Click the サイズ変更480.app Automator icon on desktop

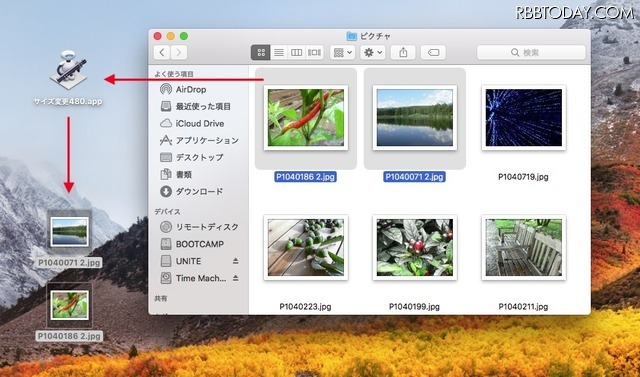click(68, 70)
